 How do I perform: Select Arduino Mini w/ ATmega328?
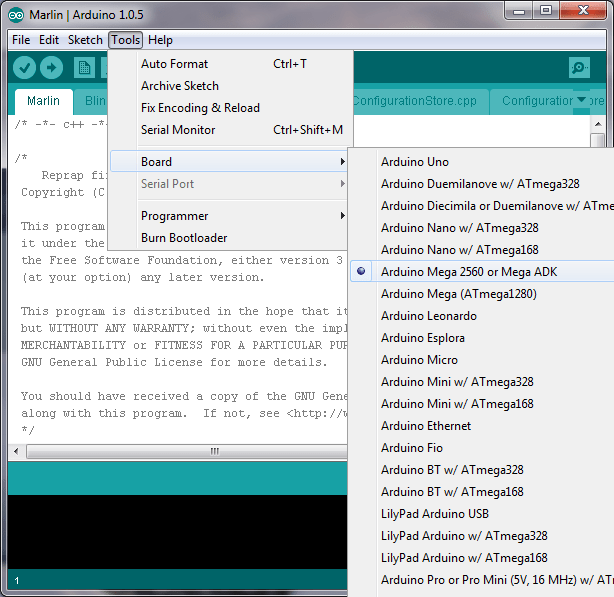(482, 381)
